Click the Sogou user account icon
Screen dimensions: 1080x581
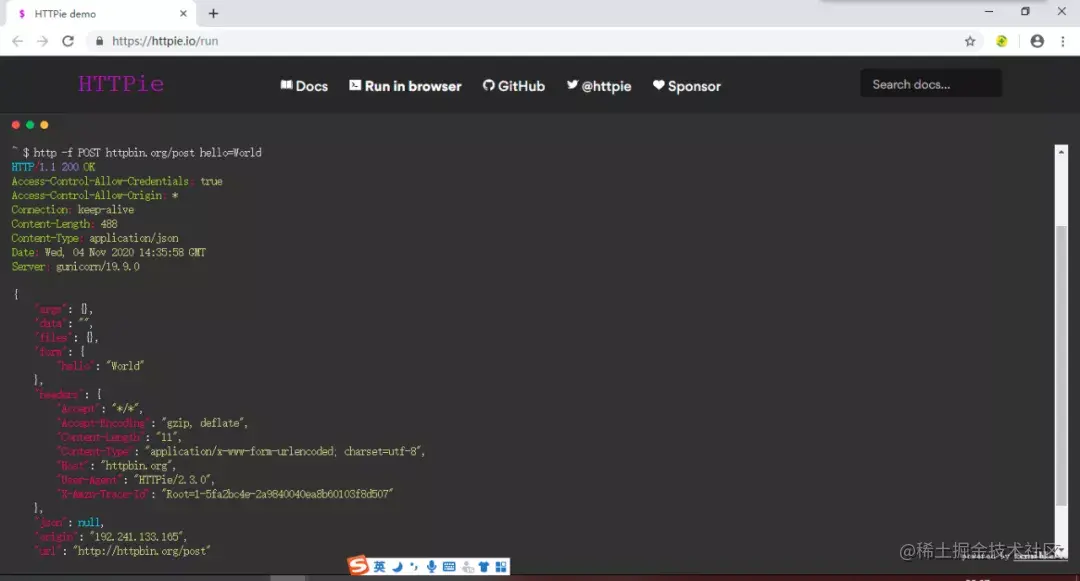click(468, 567)
